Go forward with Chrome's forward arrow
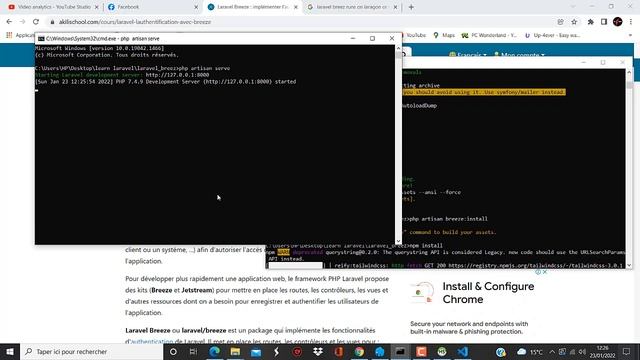The height and width of the screenshot is (360, 640). pos(22,22)
